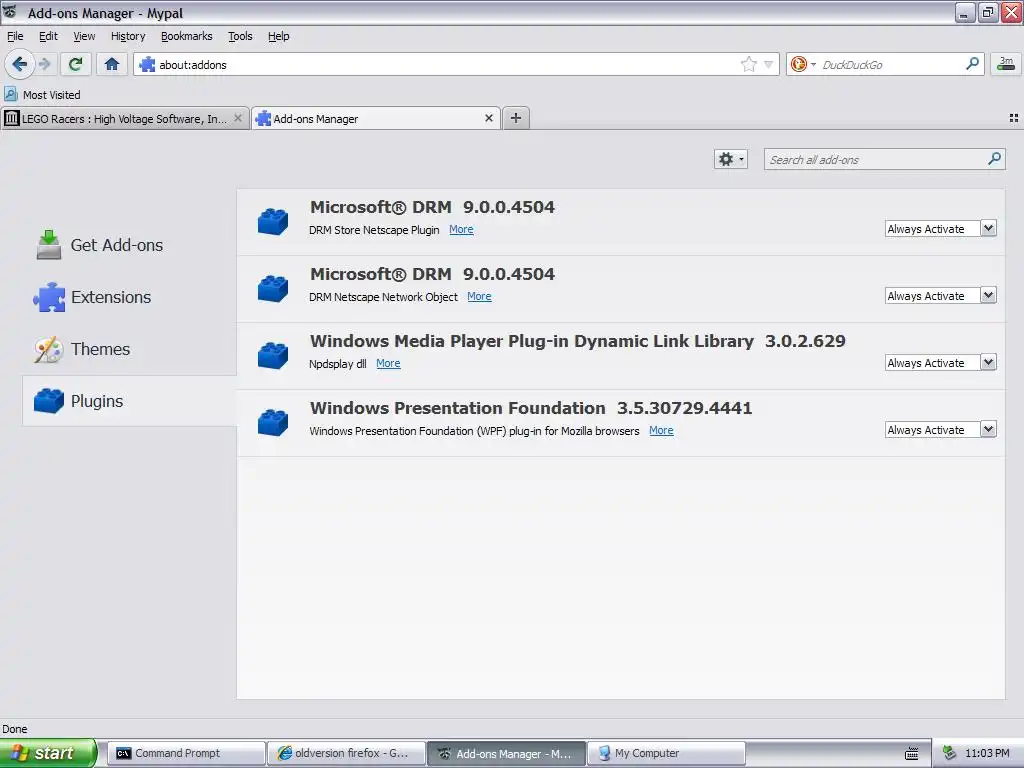This screenshot has height=768, width=1024.
Task: Expand activation dropdown for DRM Store Netscape Plugin
Action: (940, 229)
